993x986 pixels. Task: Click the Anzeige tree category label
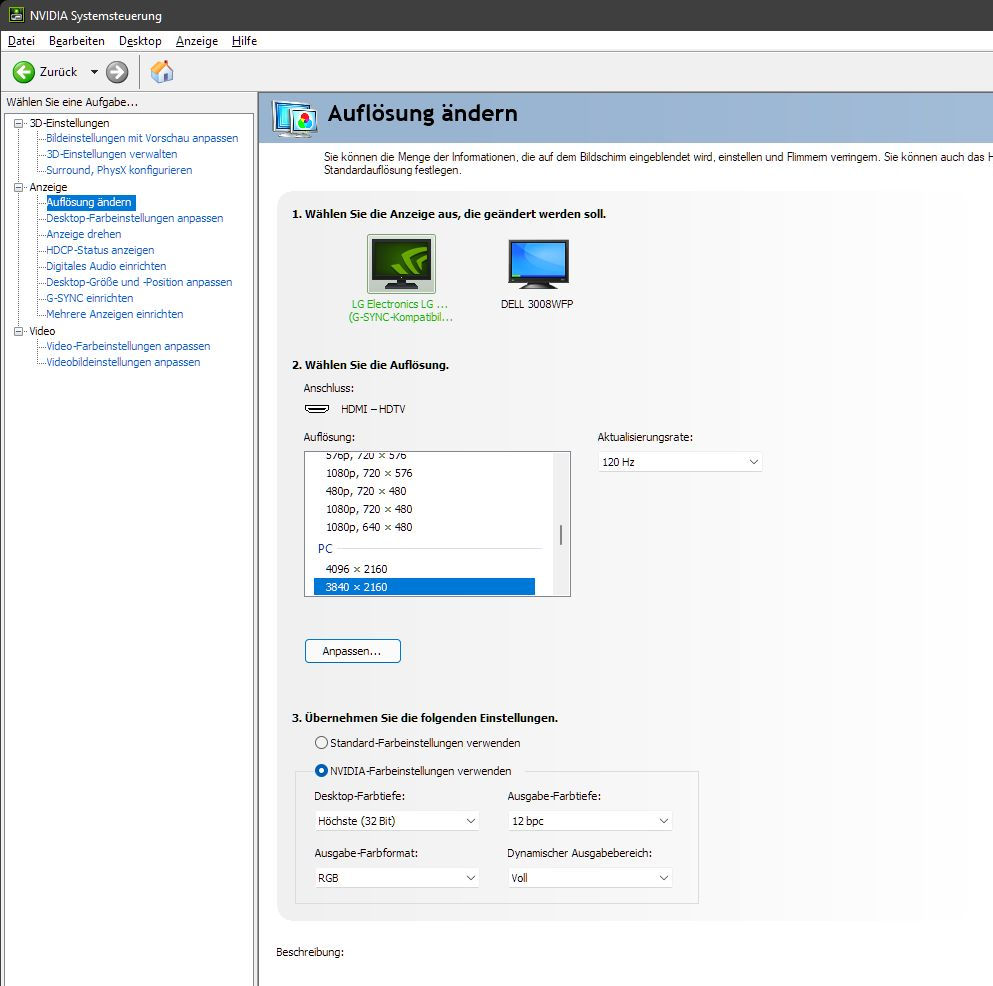click(x=48, y=187)
